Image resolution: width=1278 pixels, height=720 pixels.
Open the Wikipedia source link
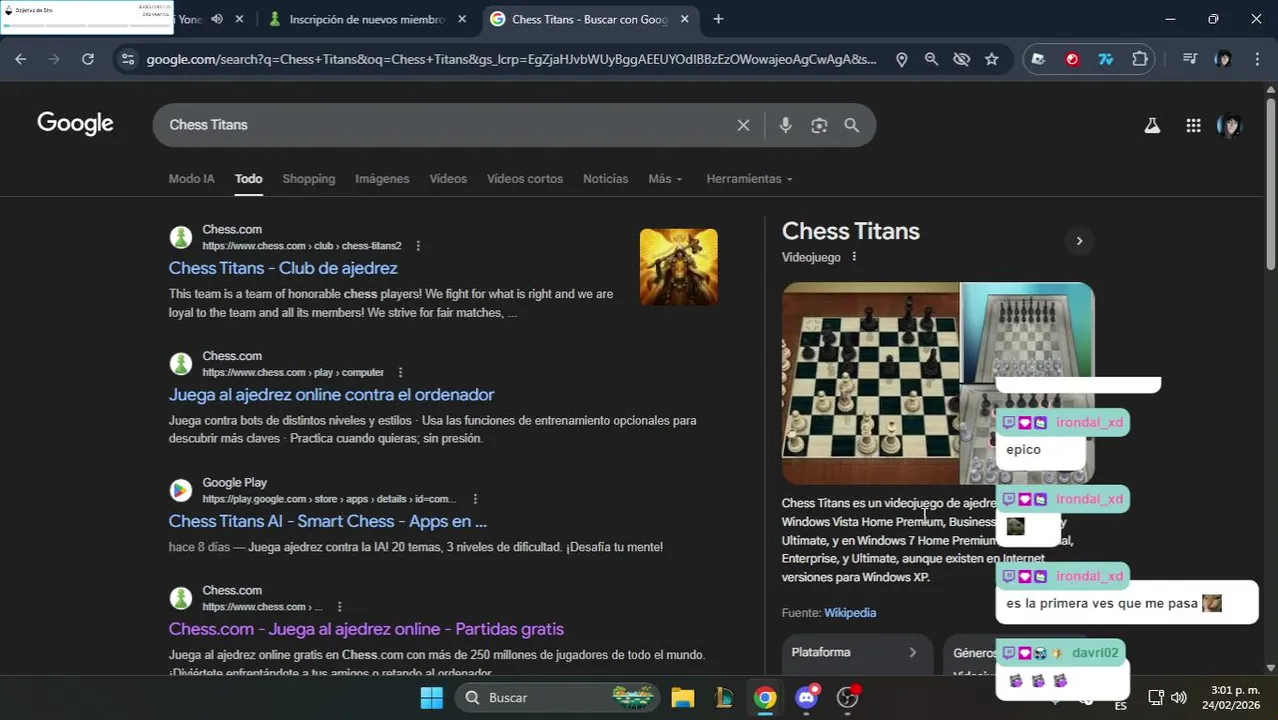click(849, 613)
